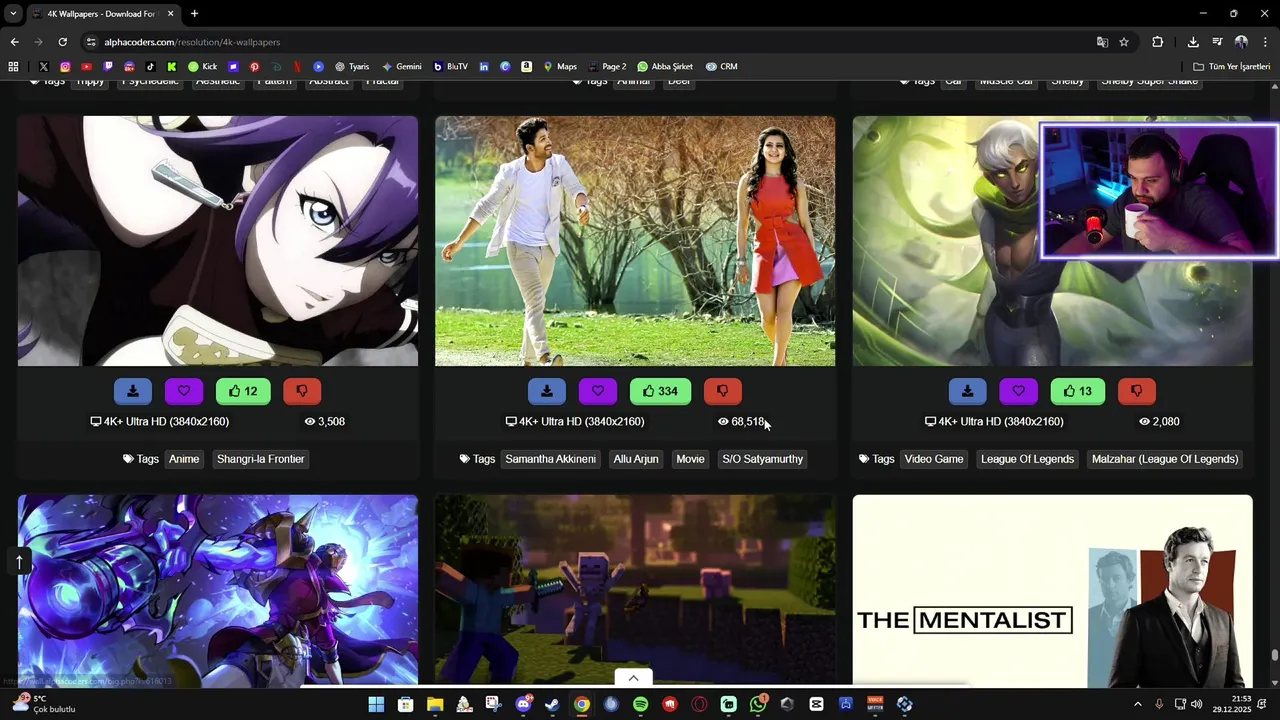Download the purple-haired anime wallpaper
This screenshot has height=720, width=1280.
133,391
